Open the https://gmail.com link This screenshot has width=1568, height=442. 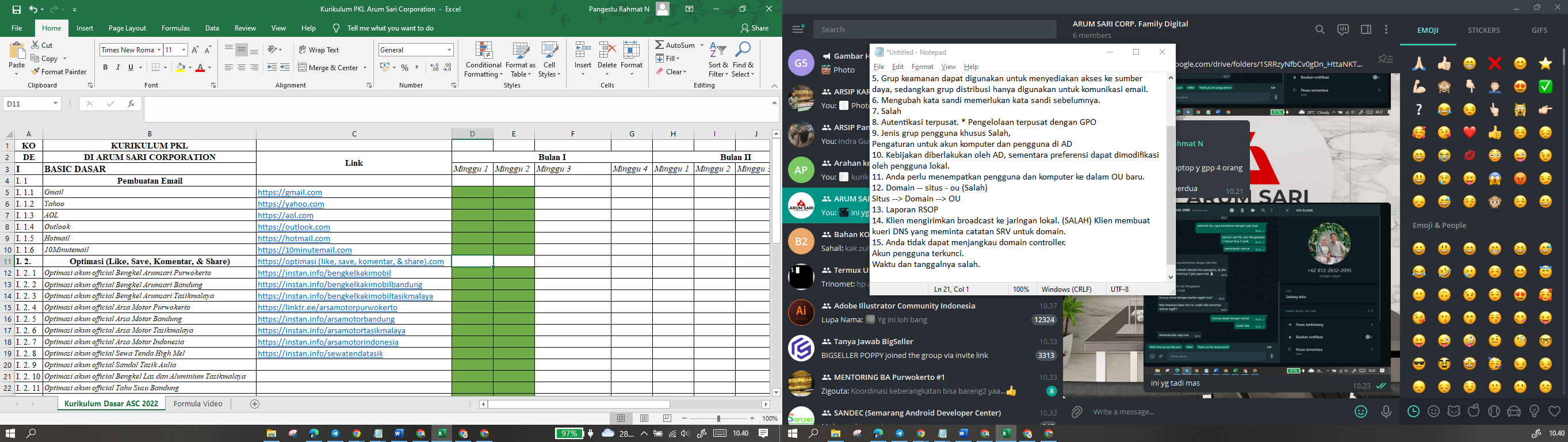click(290, 192)
